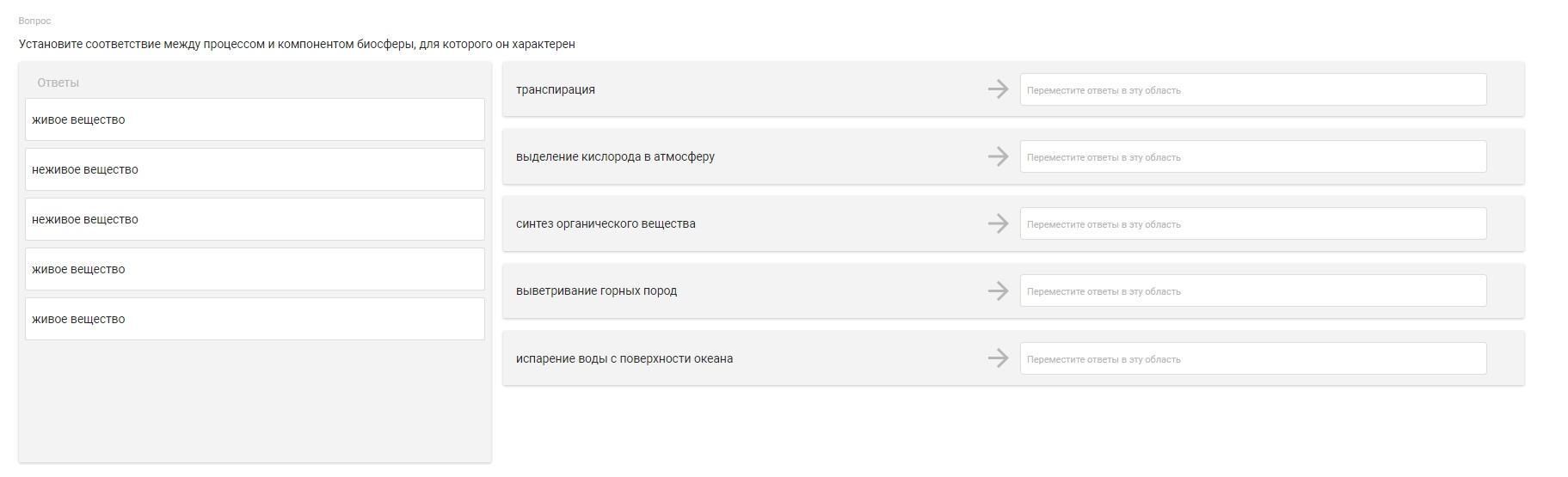Click the arrow next to синтез органического вещества
This screenshot has width=1568, height=477.
tap(998, 223)
